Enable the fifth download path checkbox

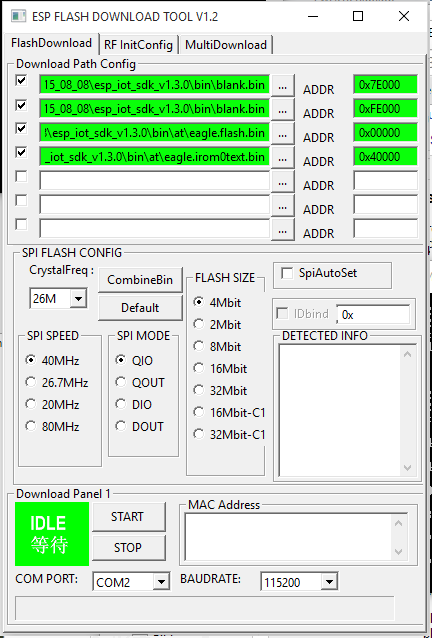(21, 176)
